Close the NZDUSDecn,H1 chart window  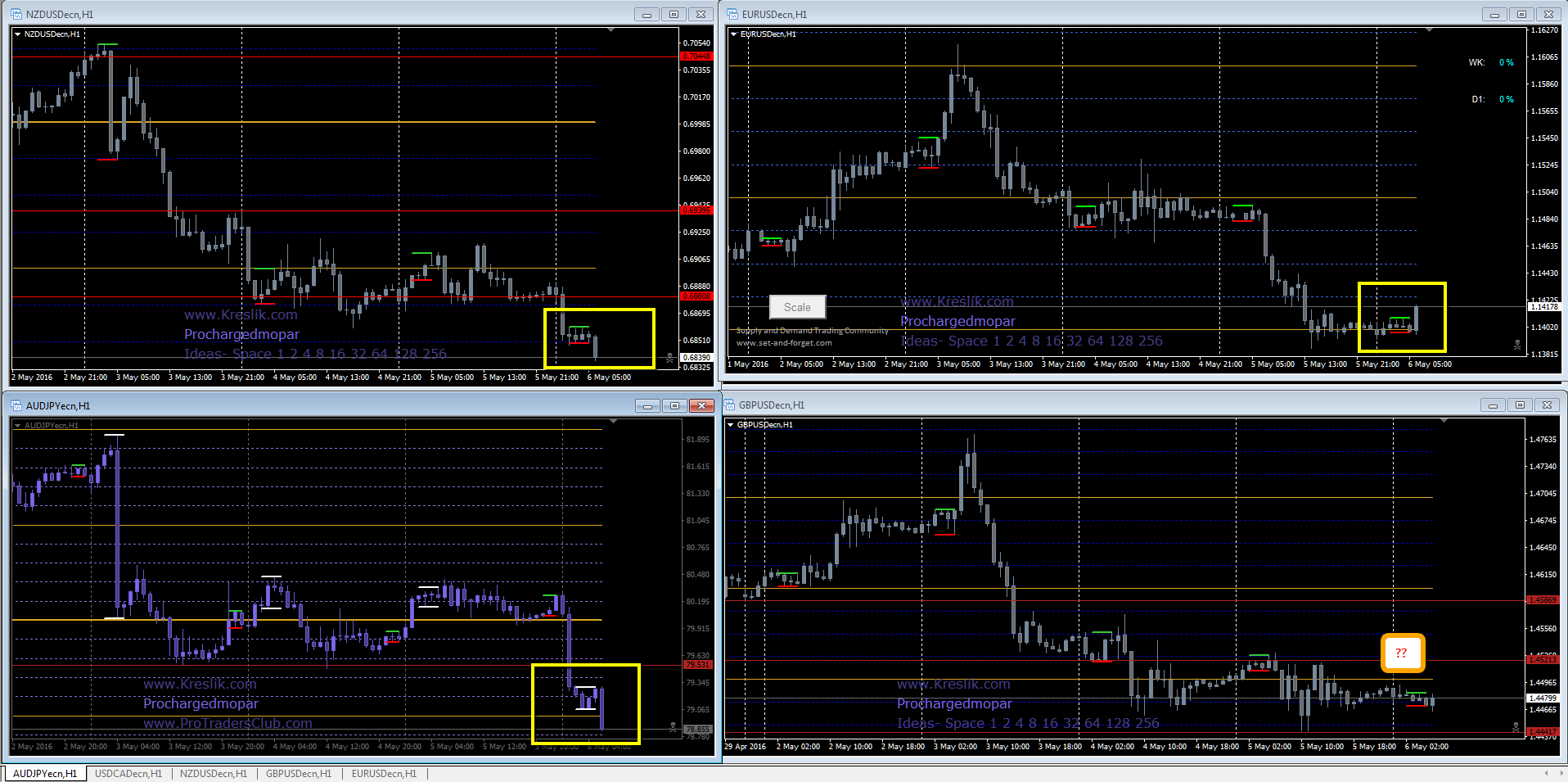pos(701,14)
